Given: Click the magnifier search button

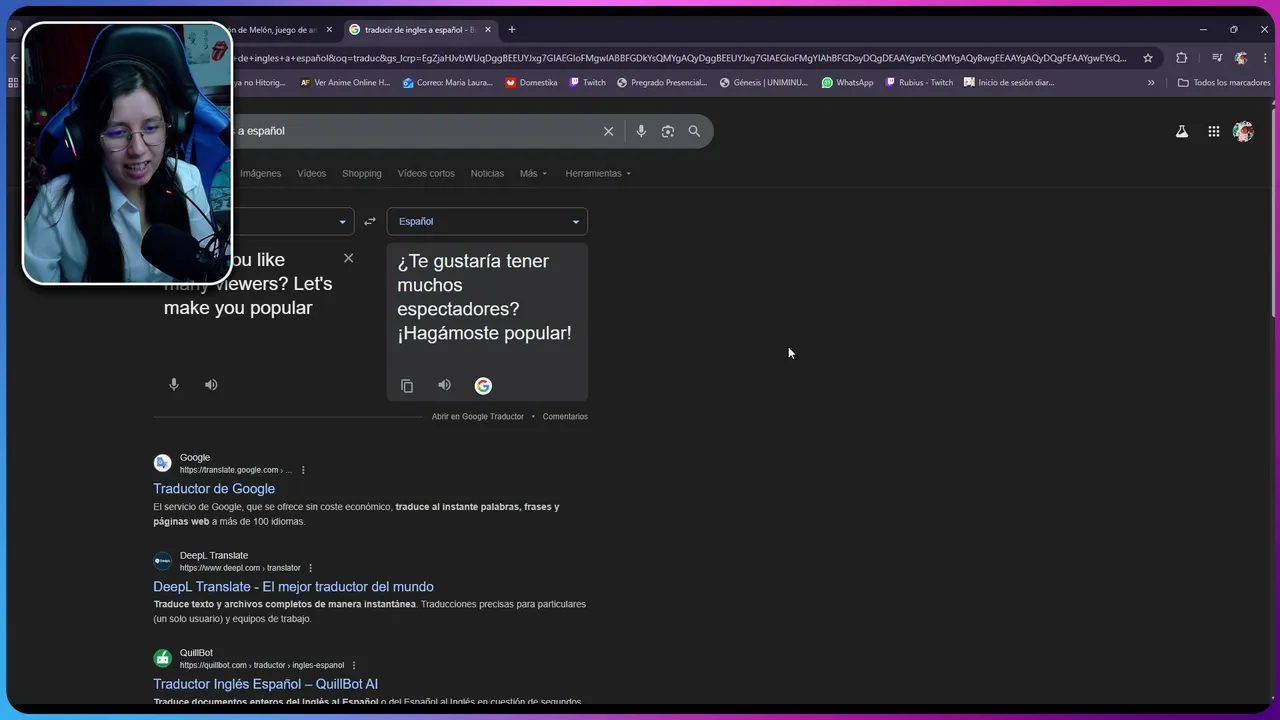Looking at the screenshot, I should coord(694,131).
